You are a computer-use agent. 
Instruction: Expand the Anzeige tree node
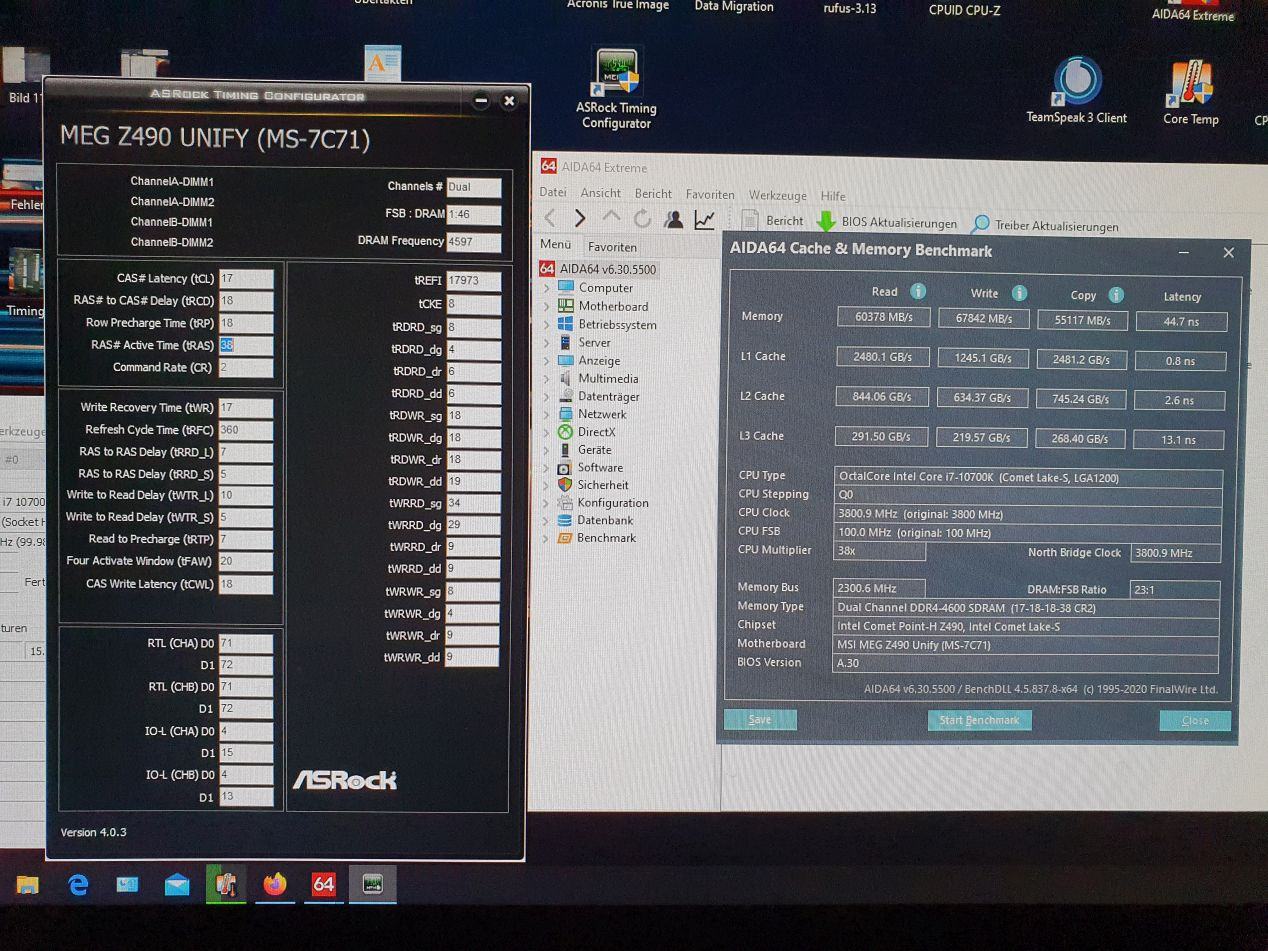pos(546,360)
